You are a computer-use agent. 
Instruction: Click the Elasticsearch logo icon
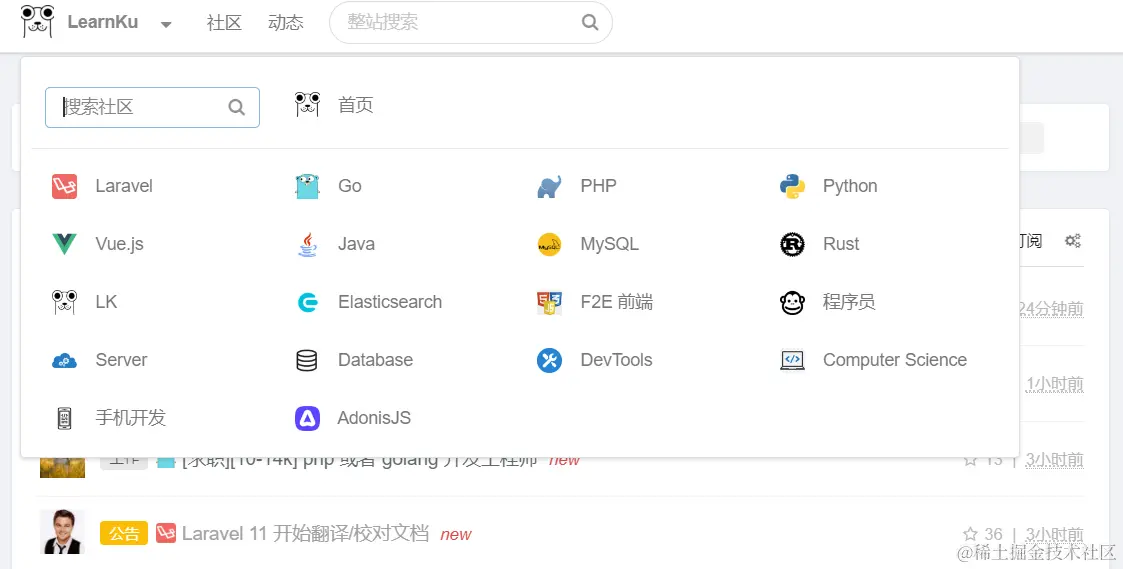tap(307, 302)
